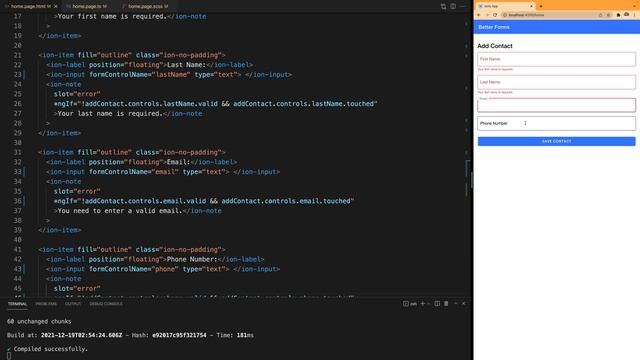Open the DEBUG CONSOLE panel tab
The height and width of the screenshot is (360, 640).
(x=106, y=304)
